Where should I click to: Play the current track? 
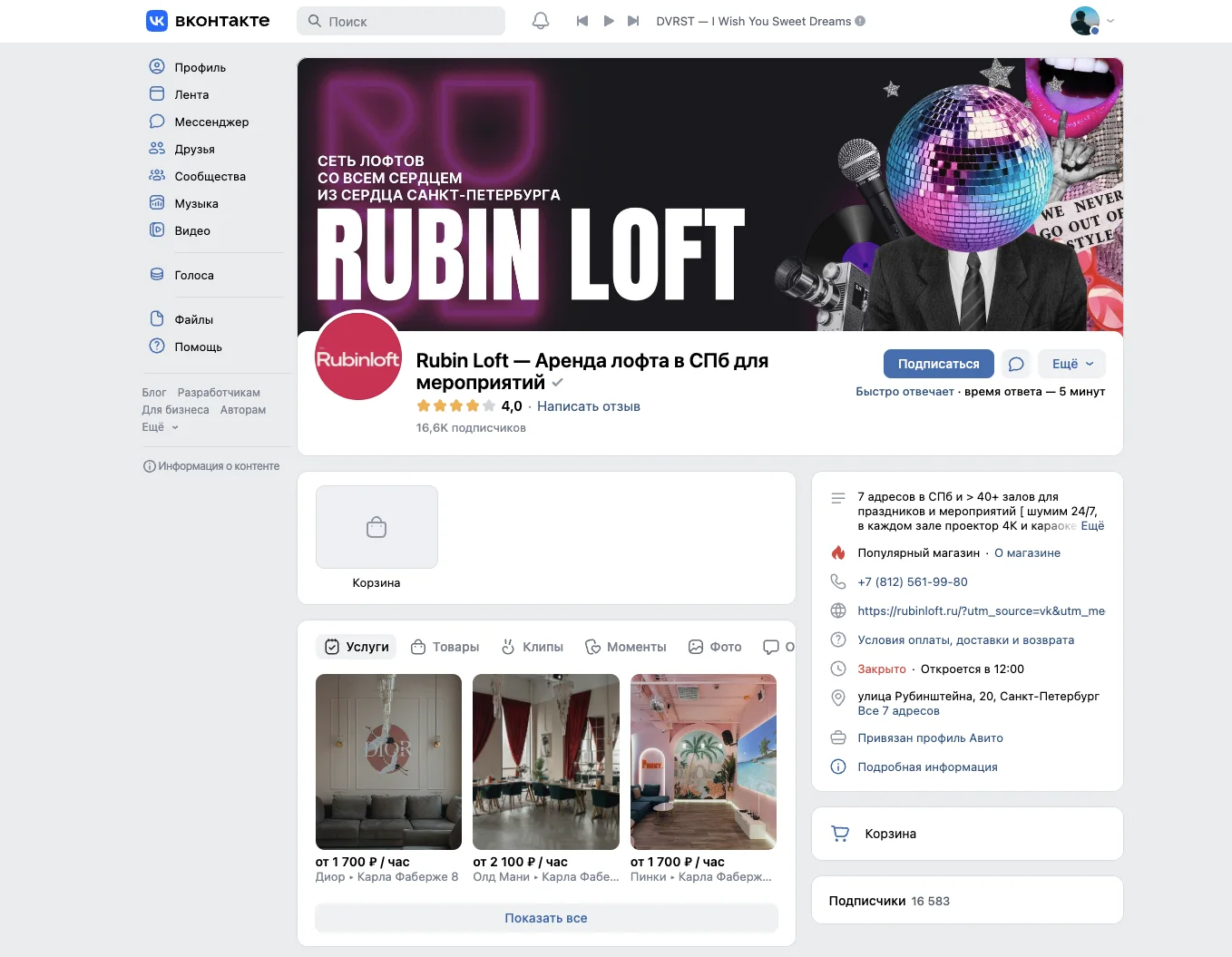(609, 21)
